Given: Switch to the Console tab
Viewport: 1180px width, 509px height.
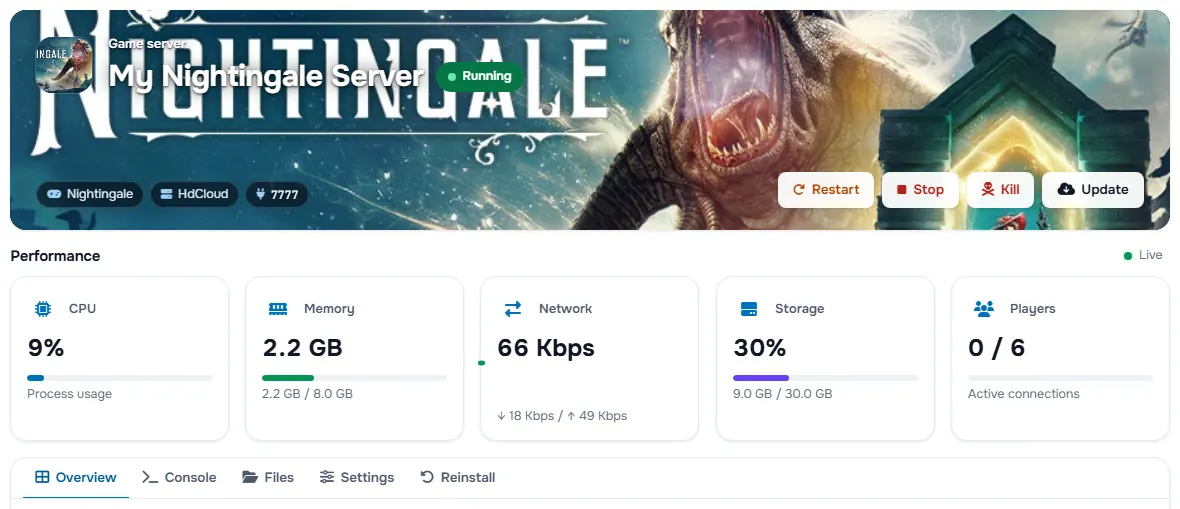Looking at the screenshot, I should click(x=179, y=477).
